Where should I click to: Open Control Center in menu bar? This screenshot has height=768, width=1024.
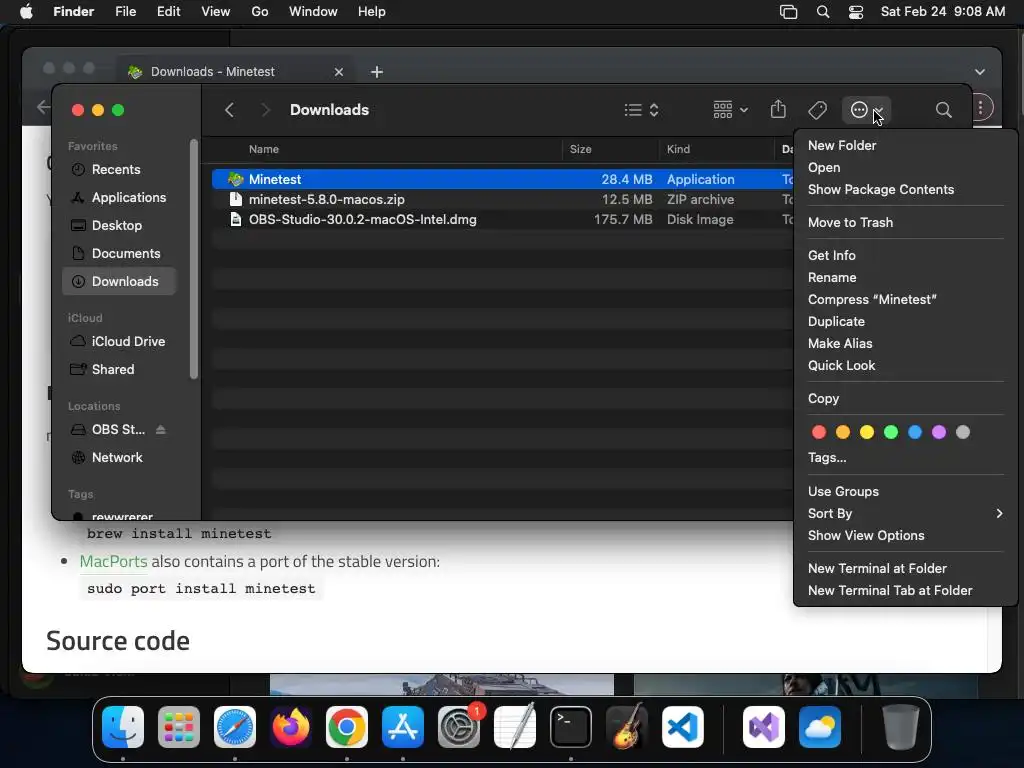856,12
